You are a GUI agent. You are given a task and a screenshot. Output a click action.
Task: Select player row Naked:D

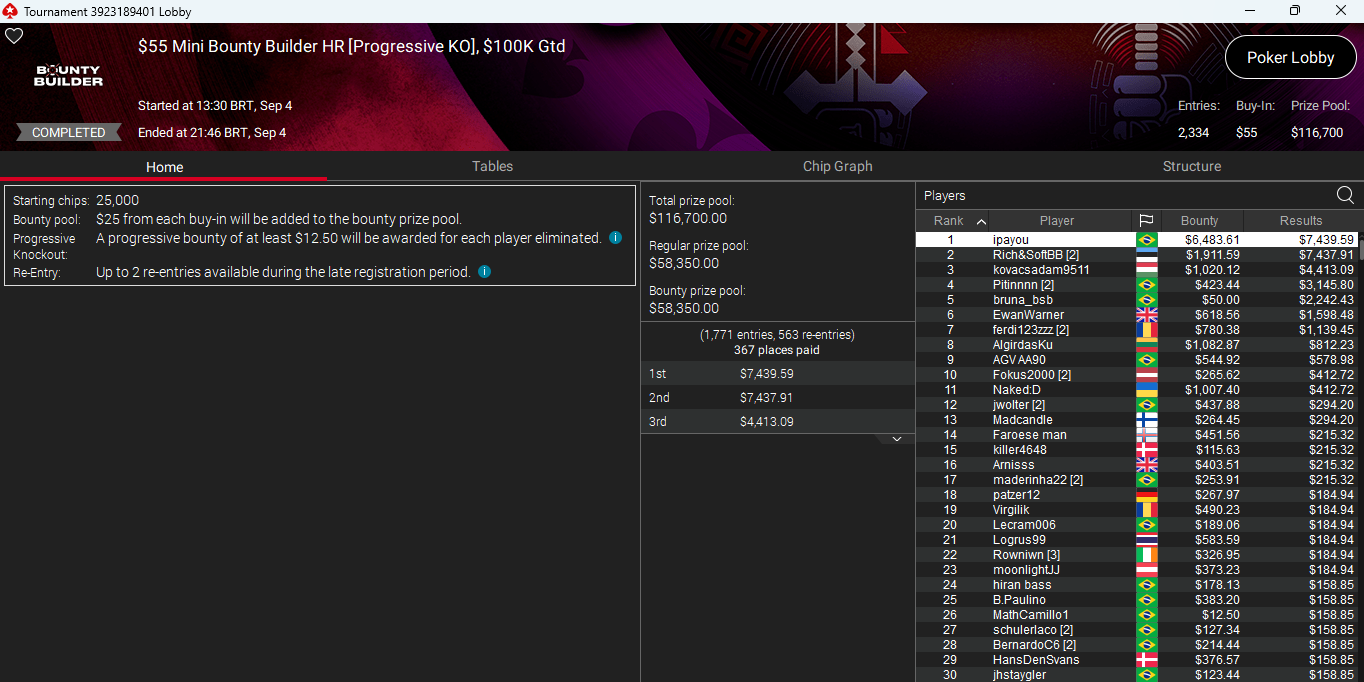coord(1136,390)
